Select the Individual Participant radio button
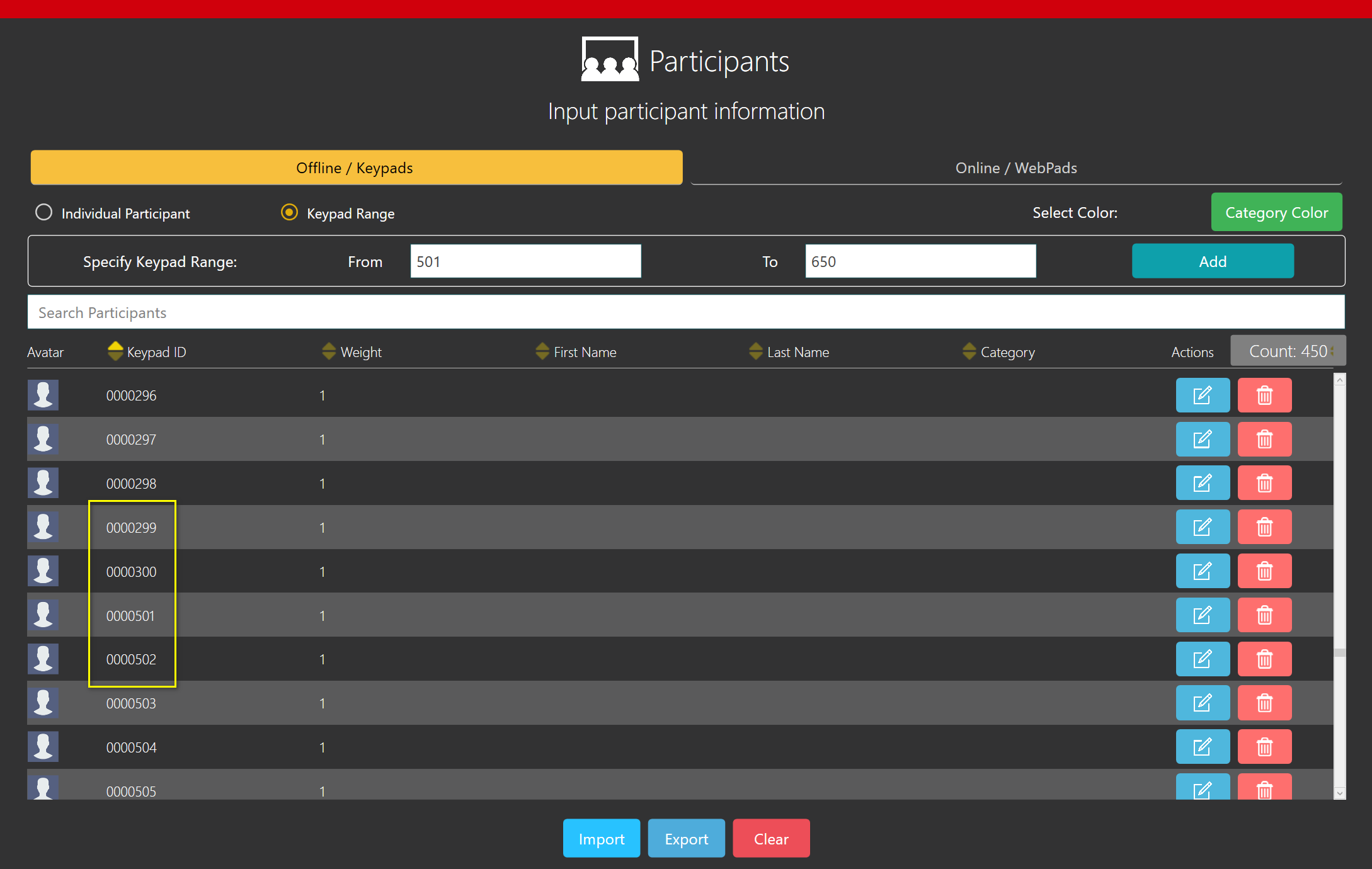Image resolution: width=1372 pixels, height=869 pixels. (x=44, y=212)
